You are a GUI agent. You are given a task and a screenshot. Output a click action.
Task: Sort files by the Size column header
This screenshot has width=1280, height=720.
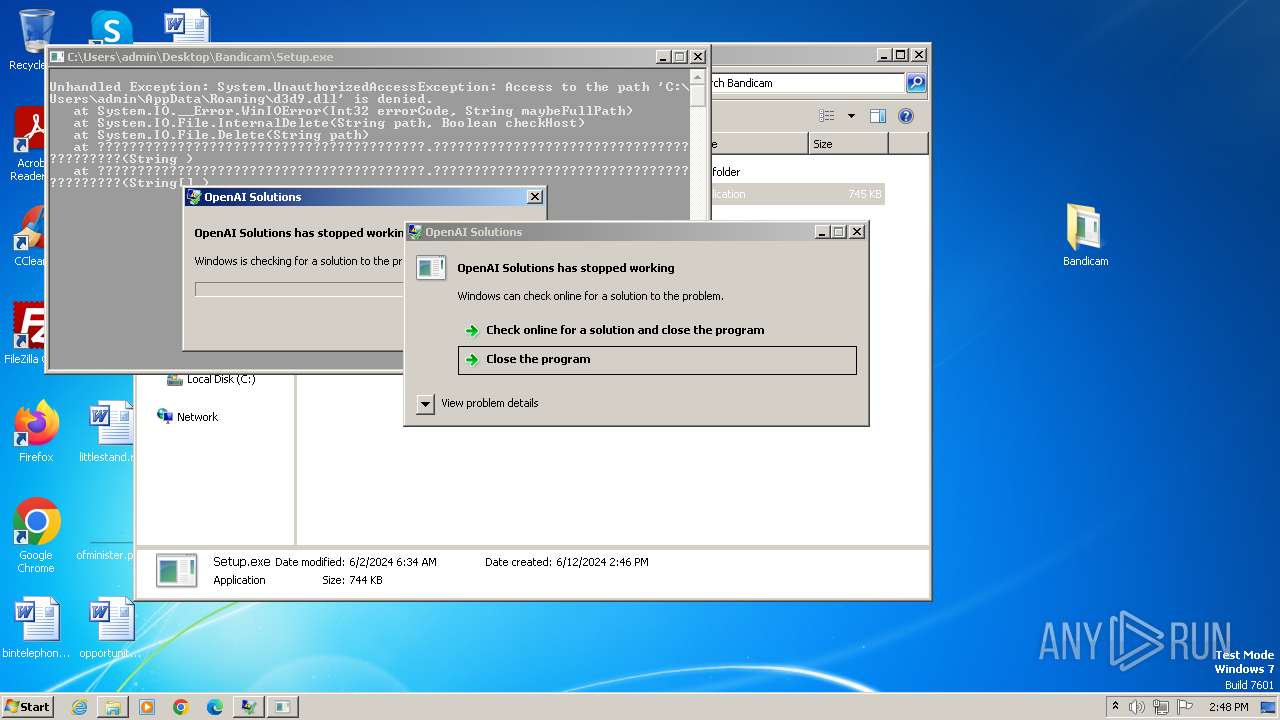(848, 144)
